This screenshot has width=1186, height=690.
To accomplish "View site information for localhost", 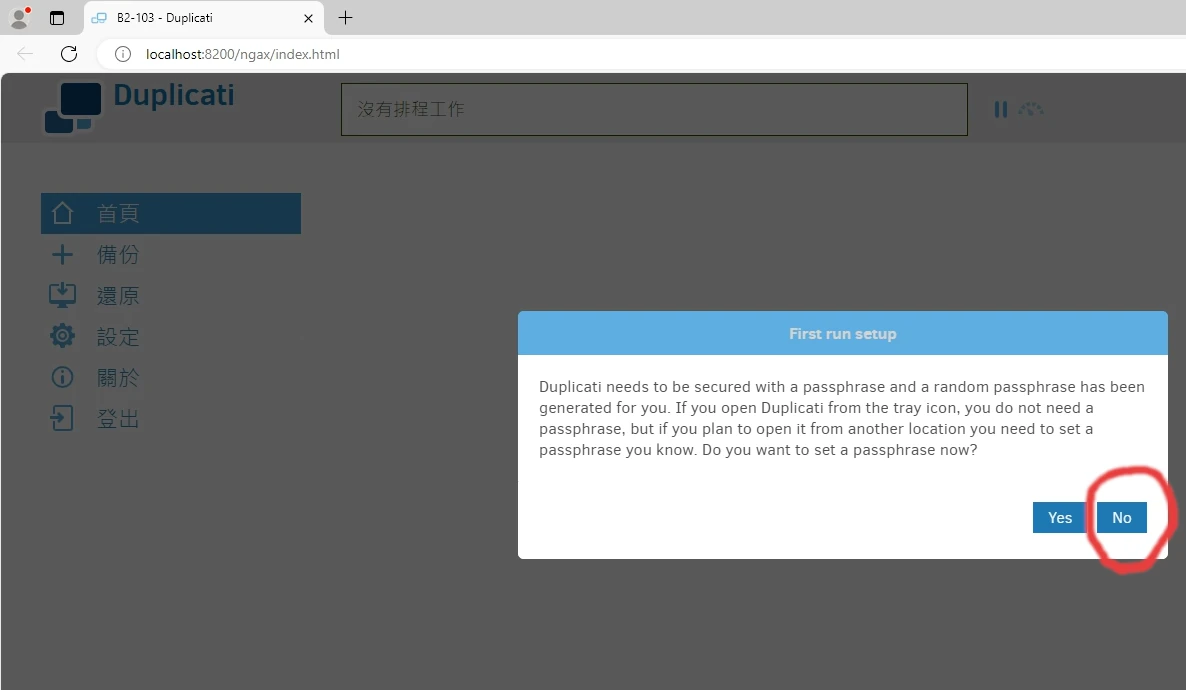I will [x=123, y=54].
